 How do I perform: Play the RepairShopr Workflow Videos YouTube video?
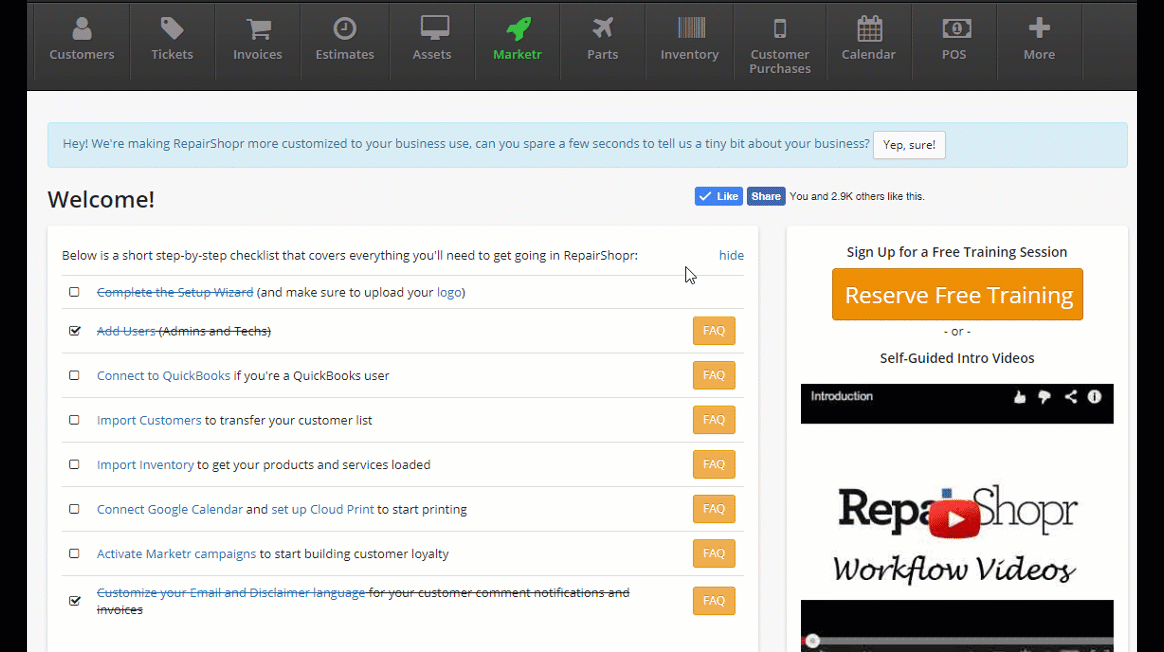pyautogui.click(x=954, y=518)
